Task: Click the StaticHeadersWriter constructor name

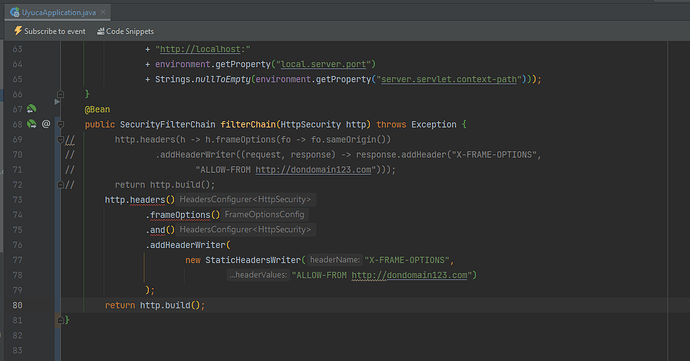Action: pos(253,260)
